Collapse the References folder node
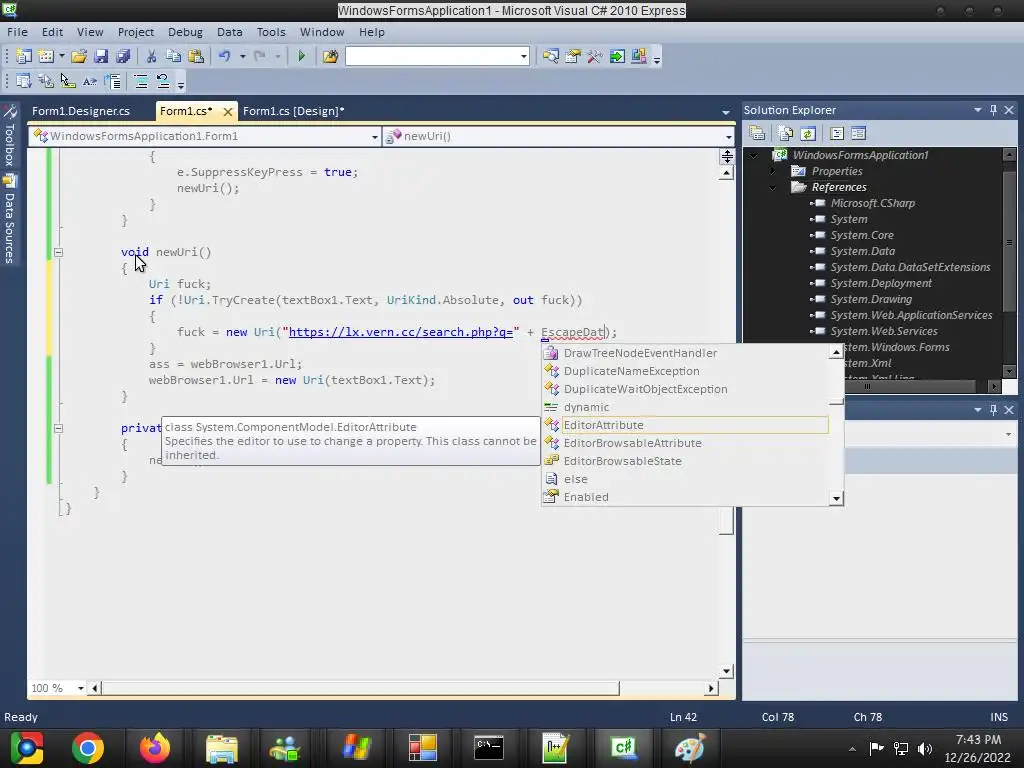 [x=773, y=187]
